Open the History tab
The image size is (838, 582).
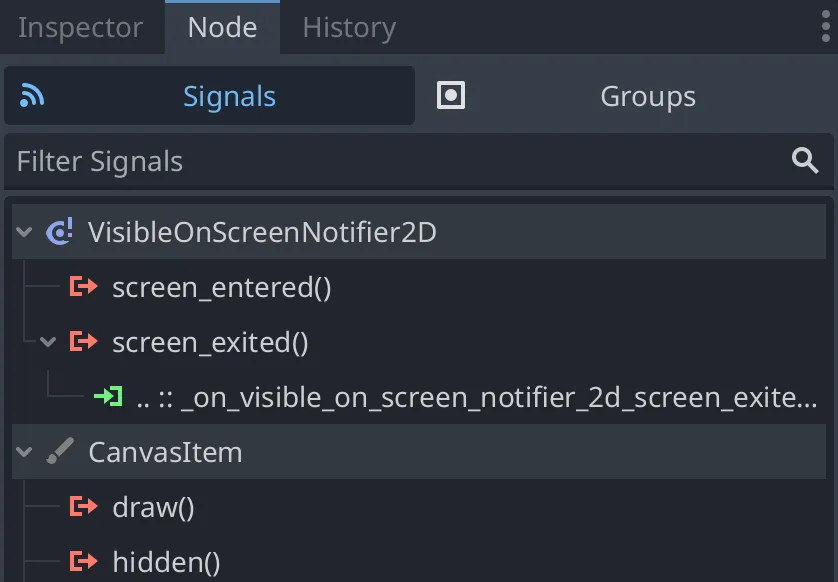tap(349, 28)
